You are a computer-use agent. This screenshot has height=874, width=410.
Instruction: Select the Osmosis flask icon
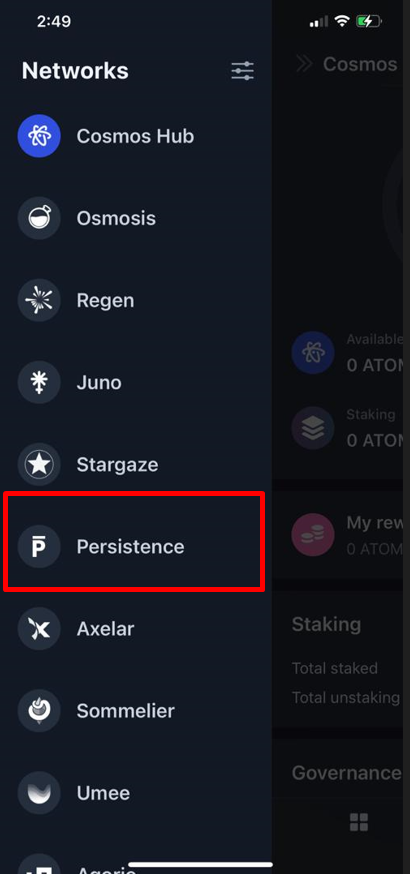(39, 218)
